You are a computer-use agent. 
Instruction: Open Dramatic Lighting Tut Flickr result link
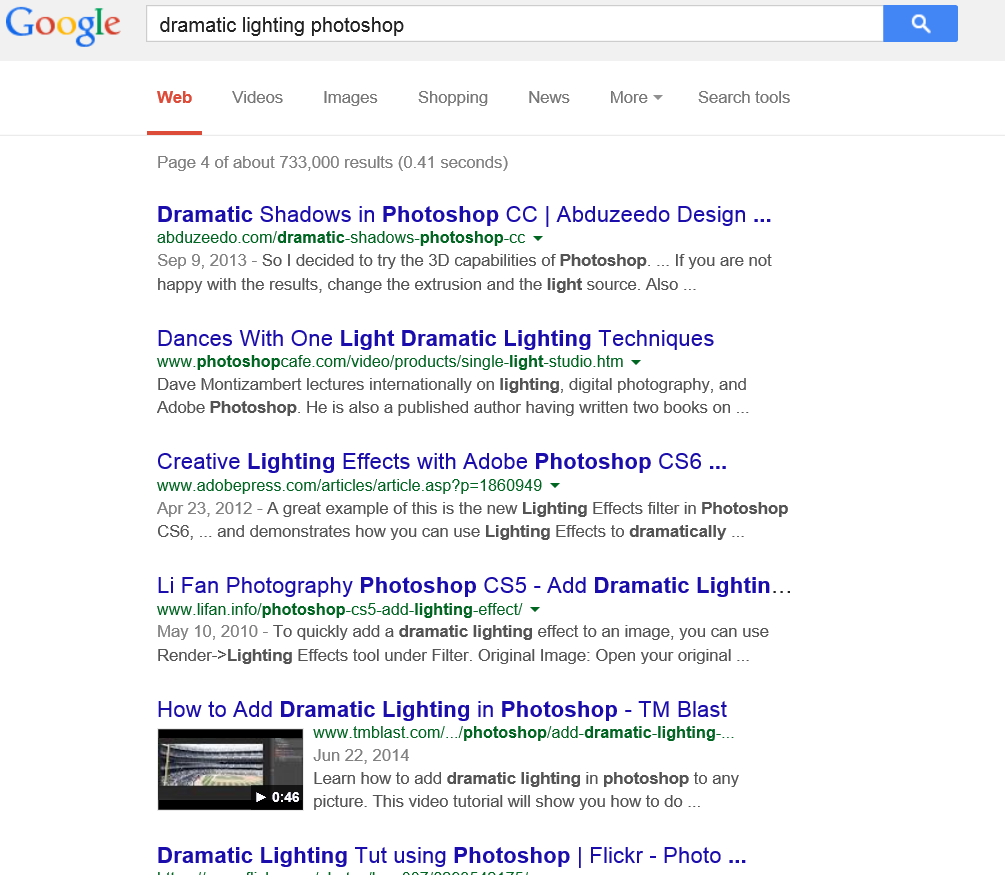[451, 856]
